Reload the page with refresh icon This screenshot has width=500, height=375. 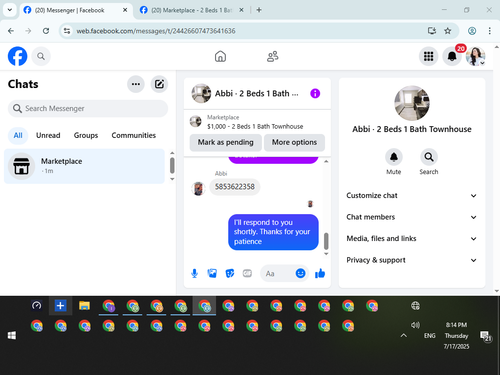46,31
